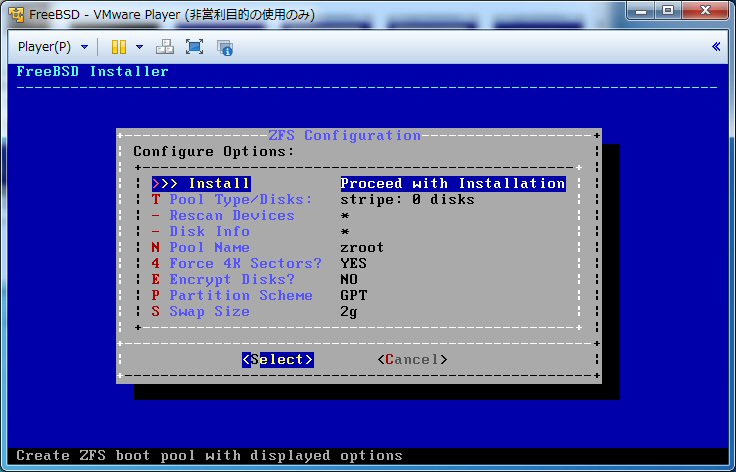The height and width of the screenshot is (472, 736).
Task: Open the Player(P) menu
Action: coord(53,47)
